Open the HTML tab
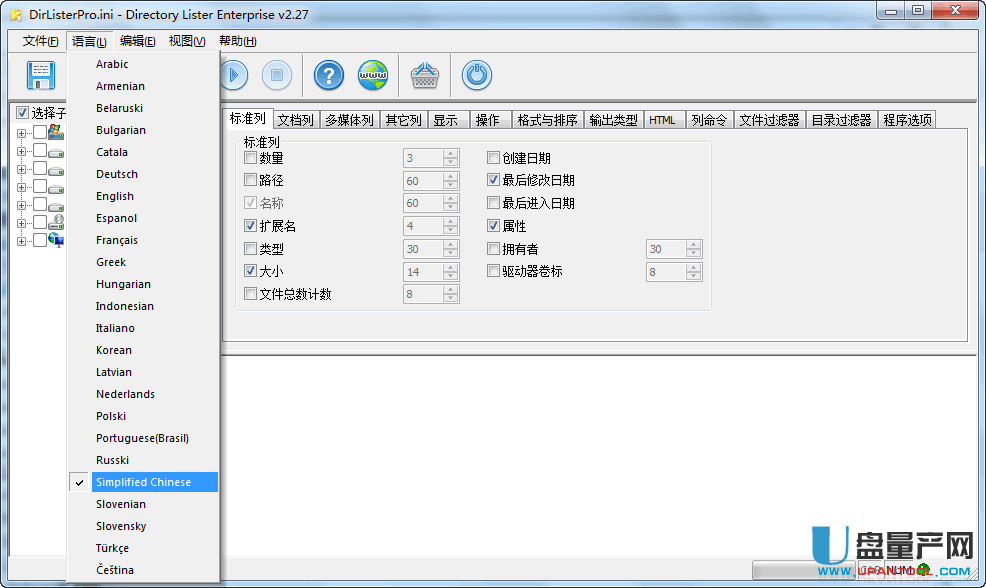The image size is (986, 588). 662,120
